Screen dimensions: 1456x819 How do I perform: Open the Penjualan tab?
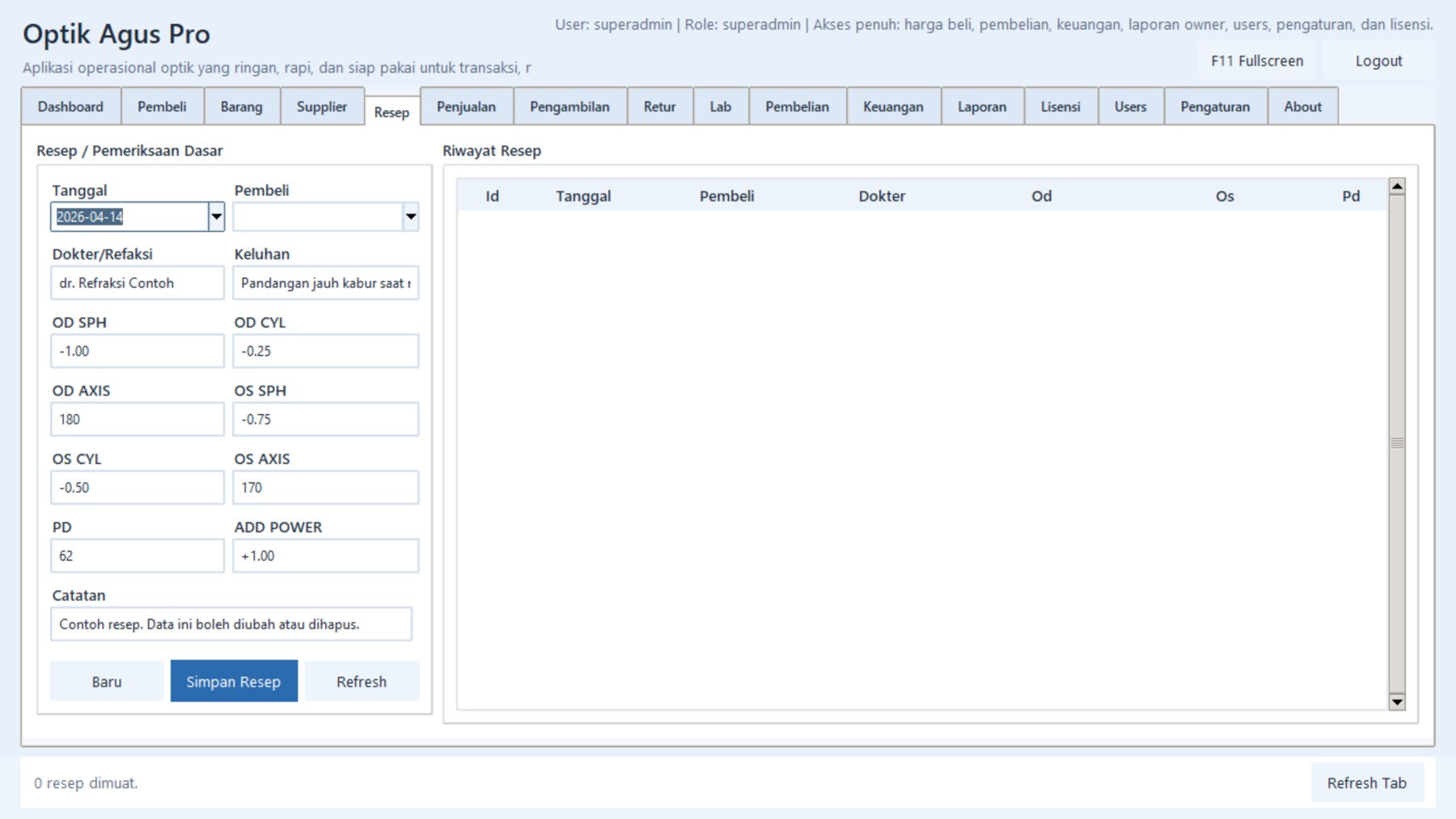point(466,107)
